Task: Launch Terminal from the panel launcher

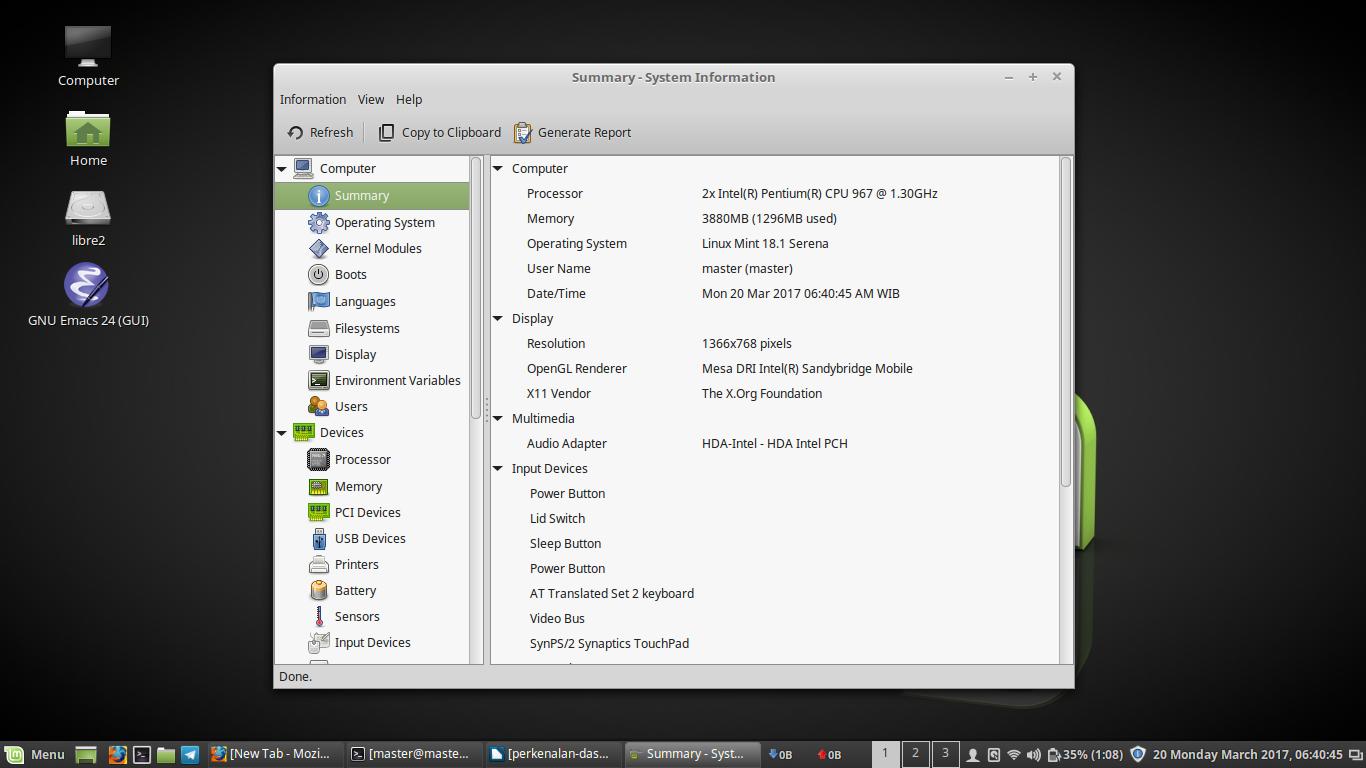Action: [x=142, y=754]
